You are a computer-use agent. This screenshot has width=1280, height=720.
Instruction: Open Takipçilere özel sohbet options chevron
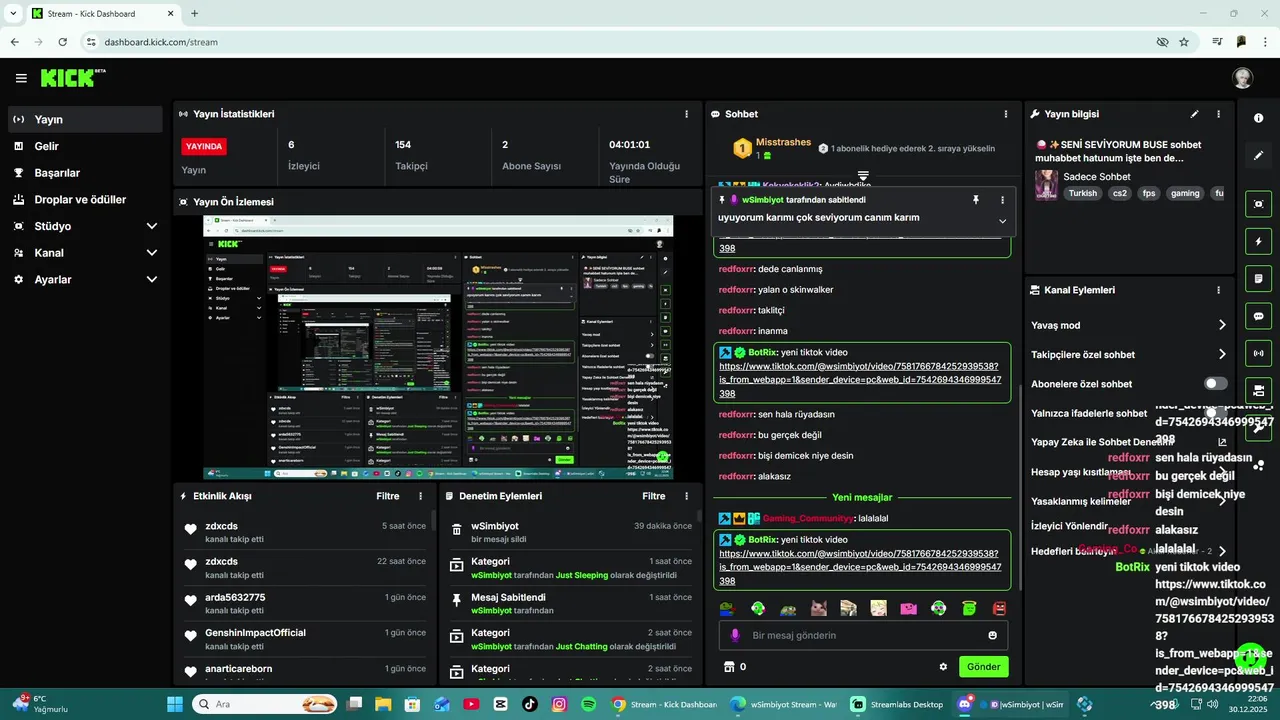coord(1222,354)
